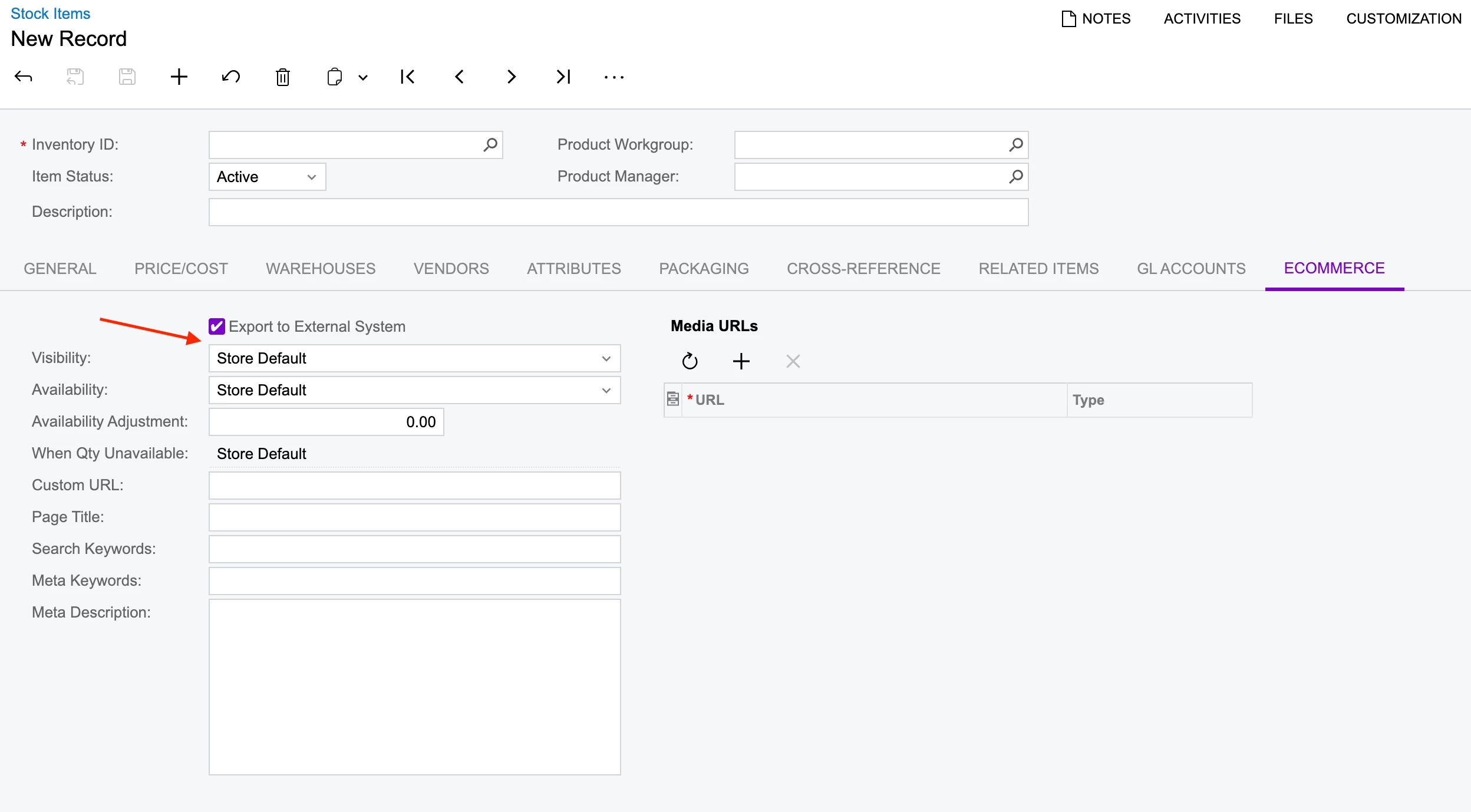Click into the Description input field
The image size is (1471, 812).
(618, 212)
